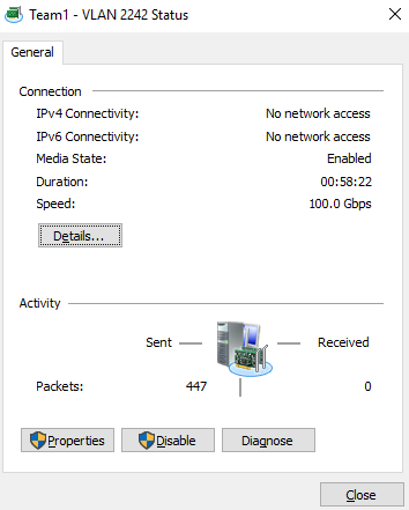Click the Close button at bottom
Image resolution: width=409 pixels, height=510 pixels.
point(362,495)
